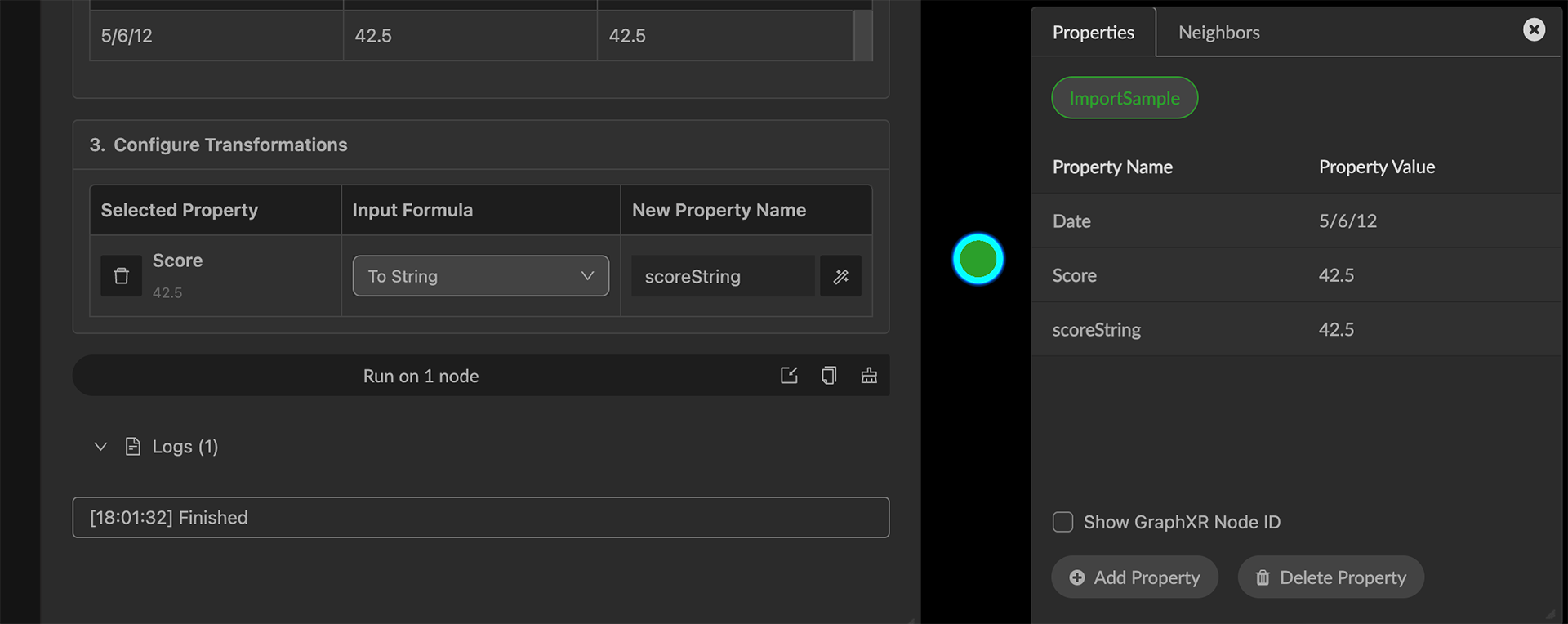This screenshot has width=1568, height=624.
Task: Click the table's vertical scrollbar thumb
Action: pos(862,35)
